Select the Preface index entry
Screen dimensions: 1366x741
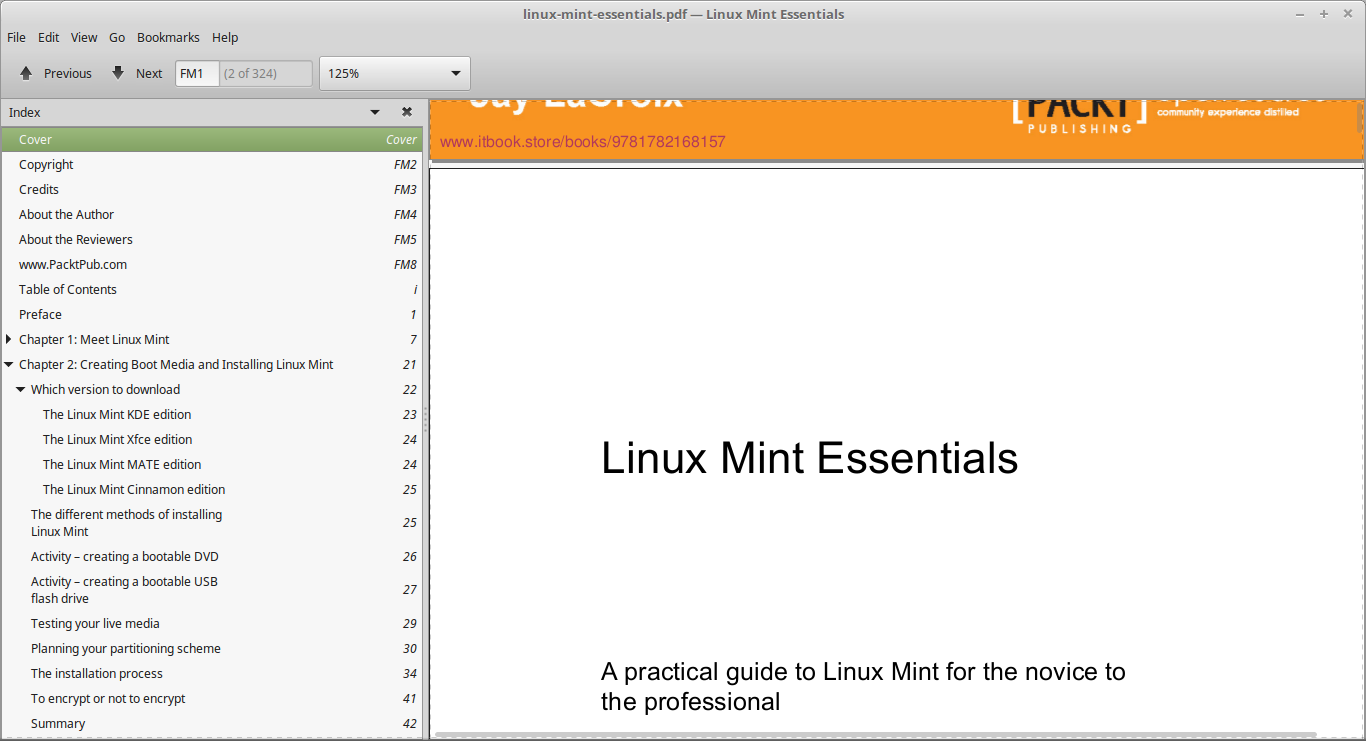[x=212, y=314]
